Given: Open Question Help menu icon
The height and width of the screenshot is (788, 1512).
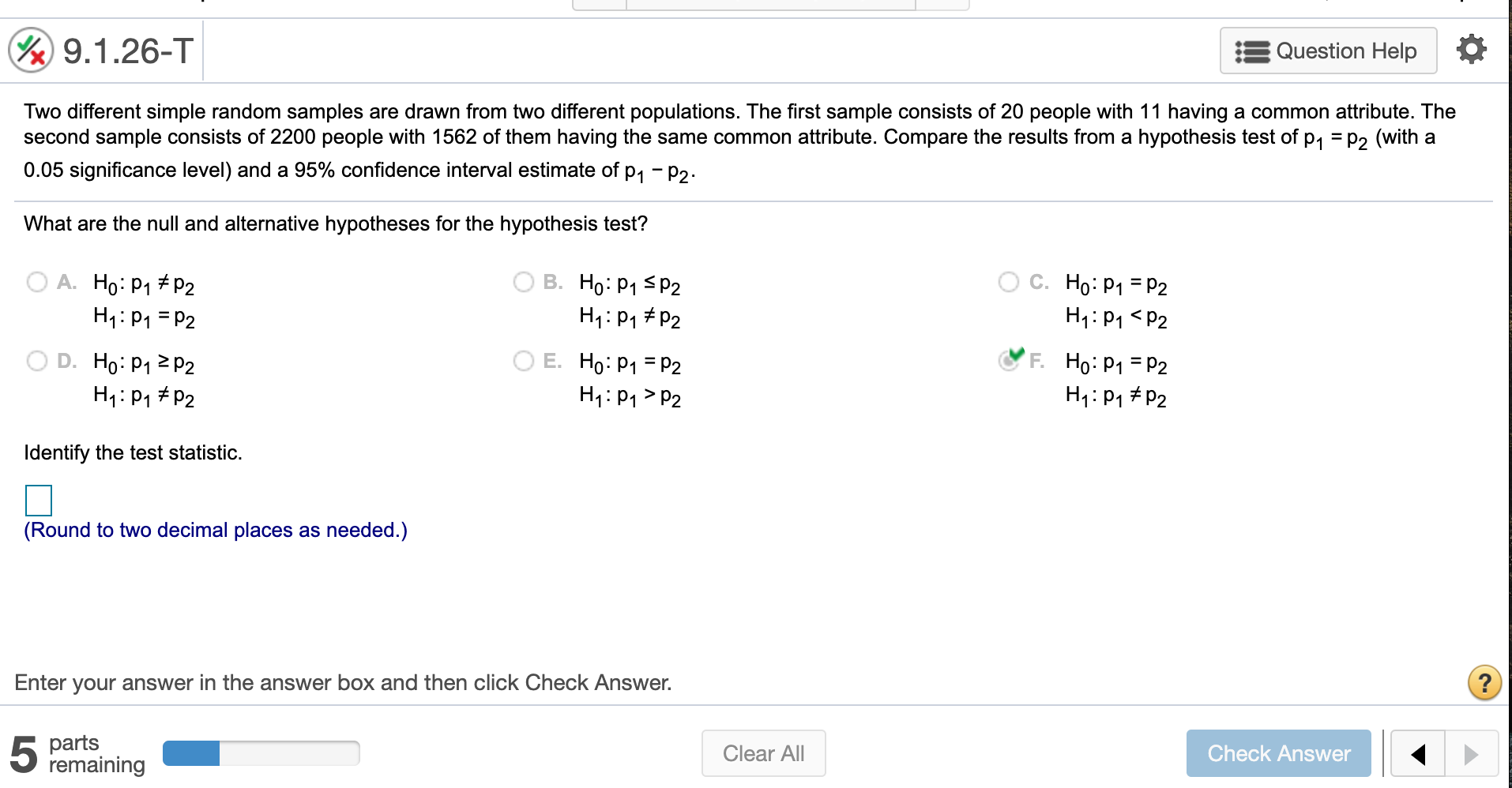Looking at the screenshot, I should 1252,51.
